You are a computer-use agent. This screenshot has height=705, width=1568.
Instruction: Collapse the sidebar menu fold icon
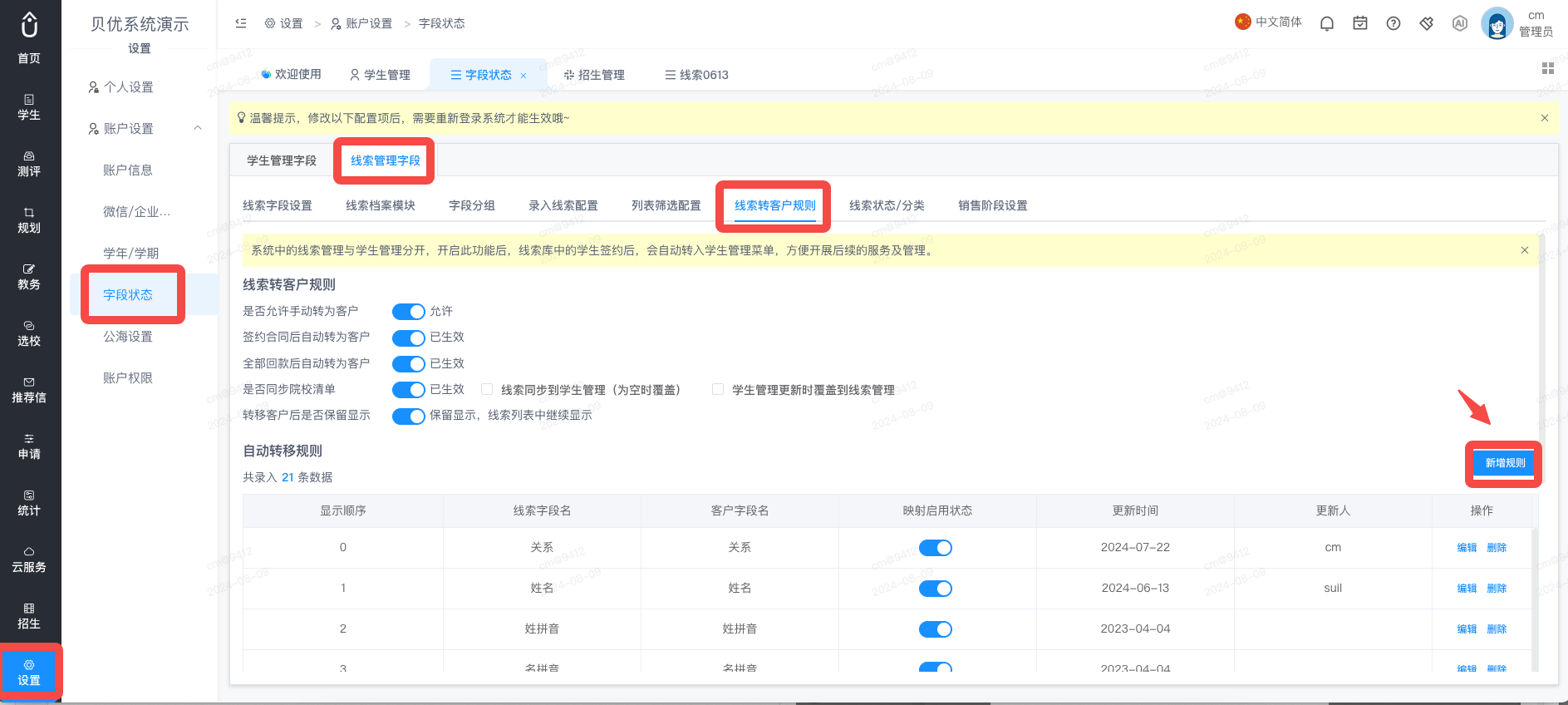[241, 23]
